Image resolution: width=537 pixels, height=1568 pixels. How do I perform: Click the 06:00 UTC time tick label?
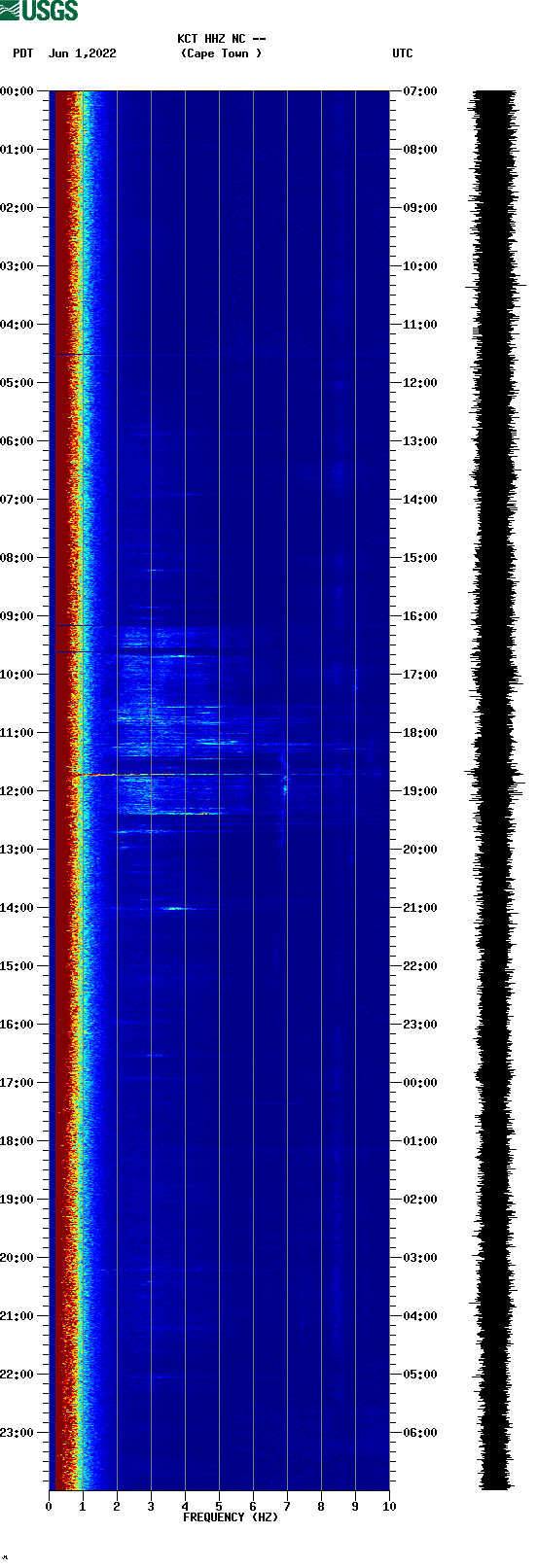point(420,1433)
